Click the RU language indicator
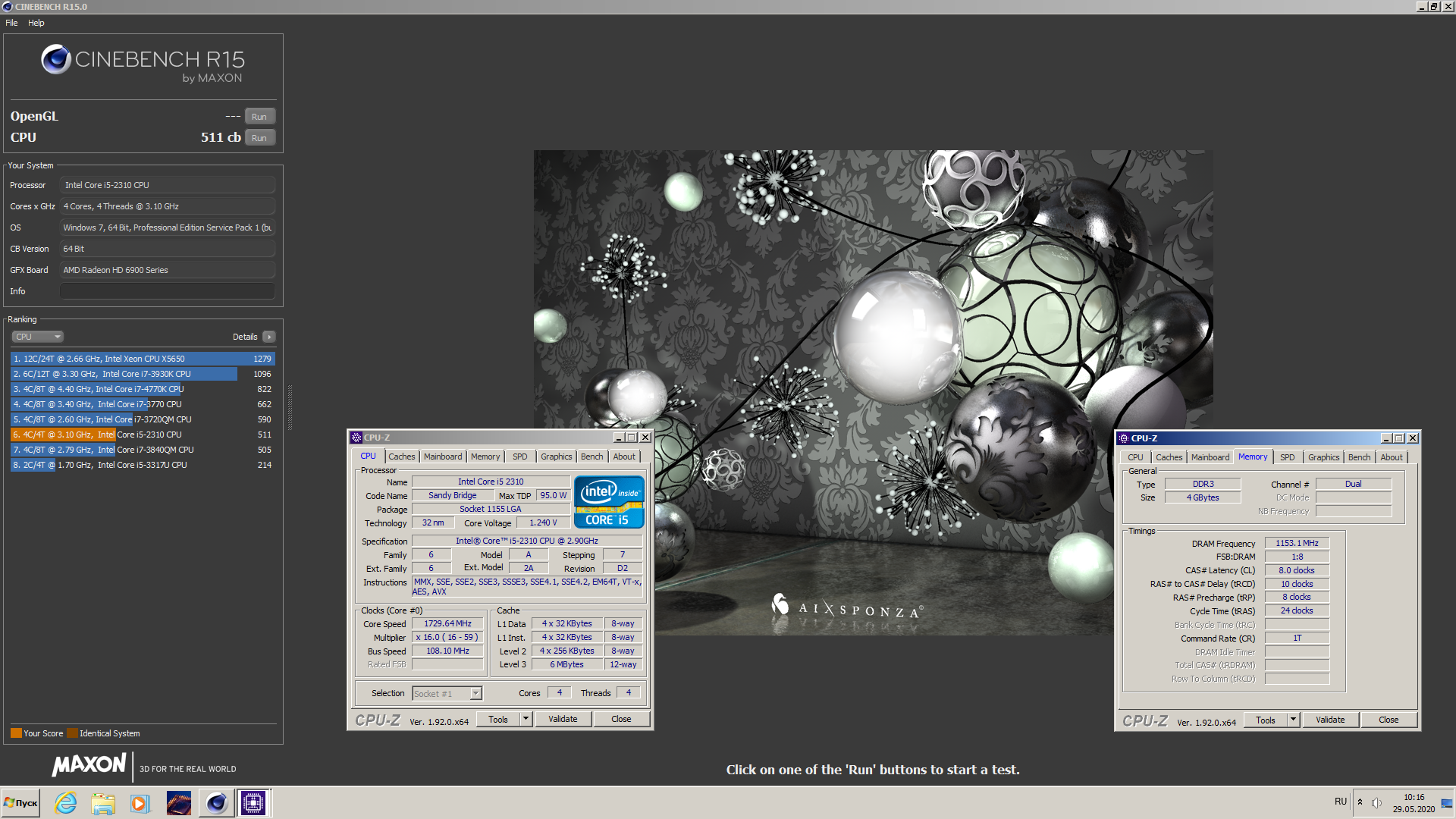 click(x=1341, y=802)
